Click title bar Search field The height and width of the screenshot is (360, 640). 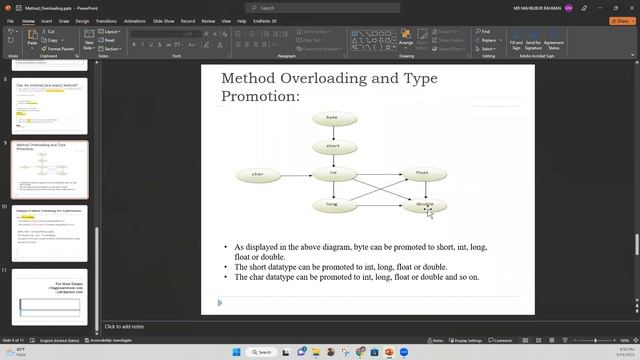322,8
